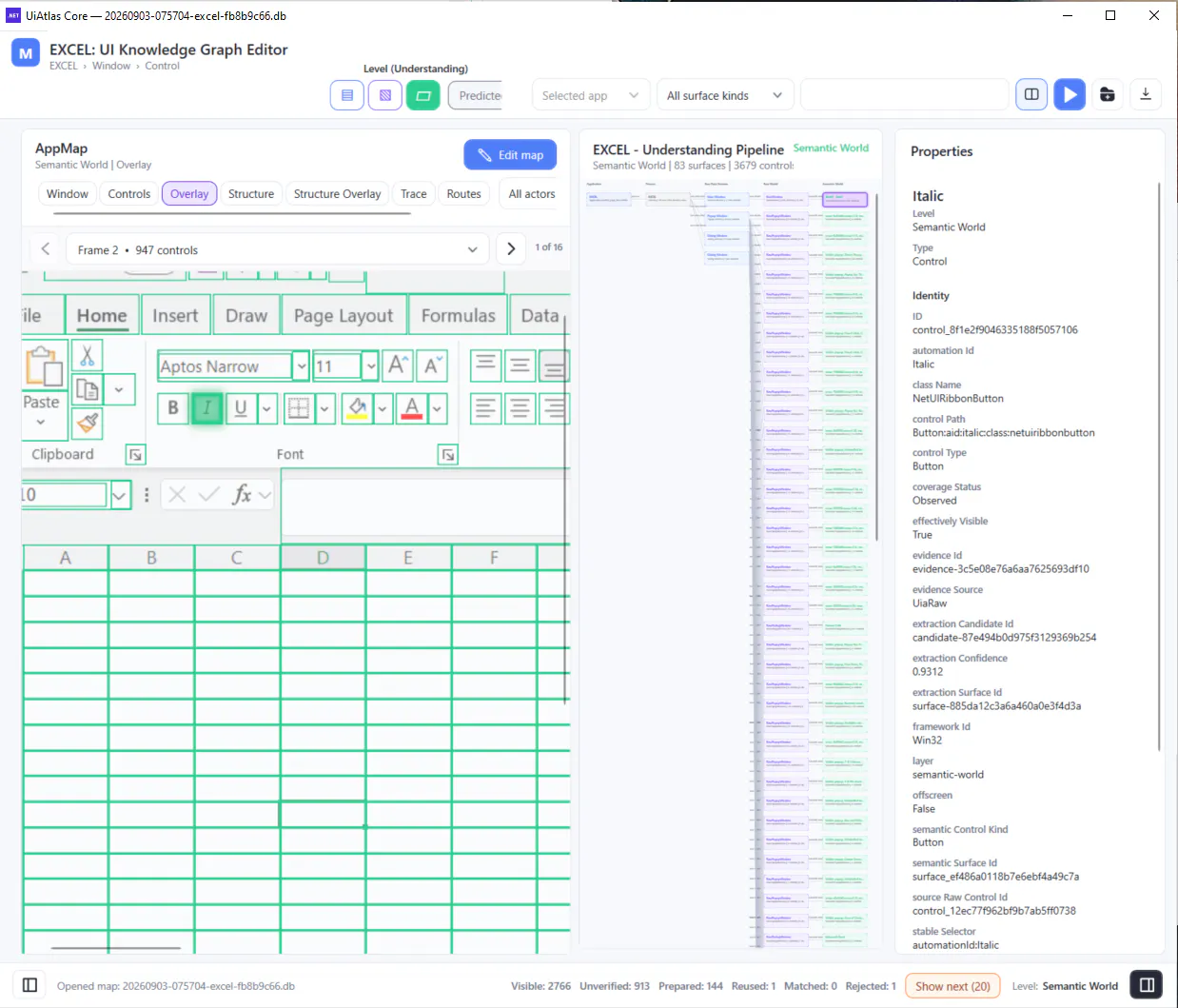This screenshot has height=1008, width=1178.
Task: Open the Fill Color dropdown arrow
Action: (383, 408)
